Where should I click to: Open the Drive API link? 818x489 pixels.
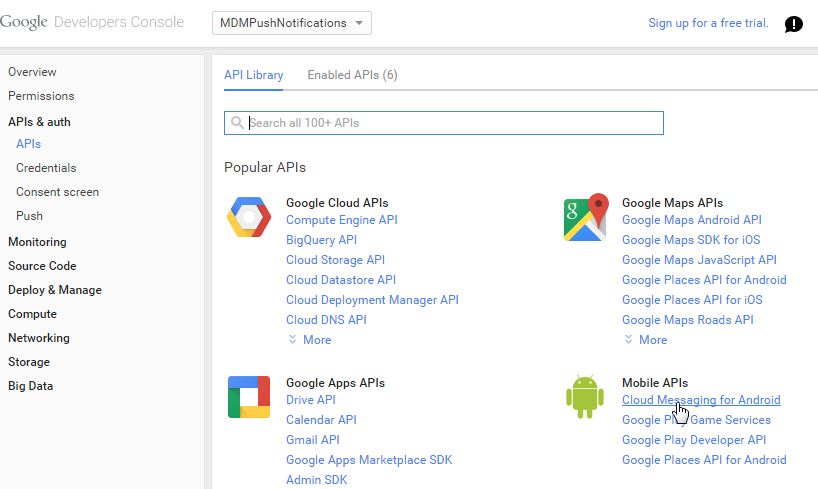(x=311, y=400)
